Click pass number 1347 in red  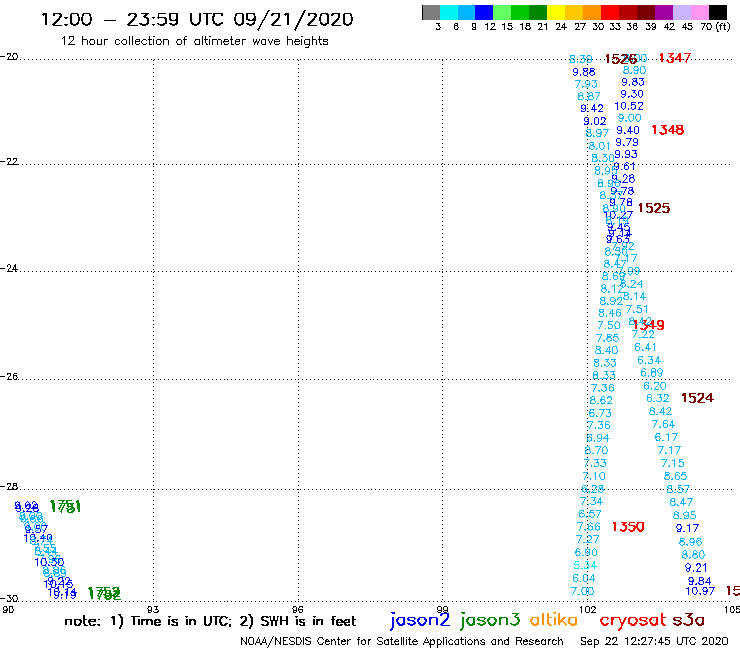[x=674, y=58]
